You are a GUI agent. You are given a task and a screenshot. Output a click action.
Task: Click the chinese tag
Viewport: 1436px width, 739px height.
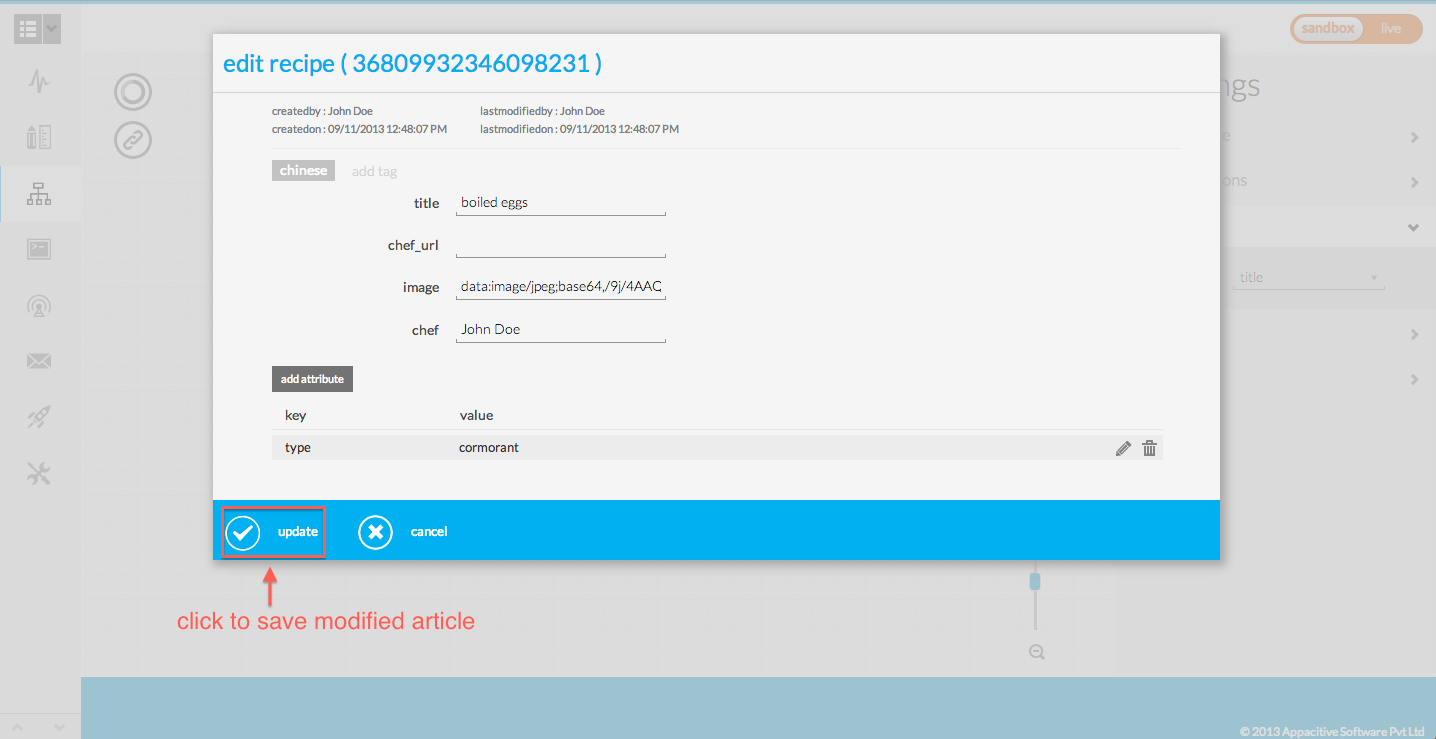(x=303, y=170)
